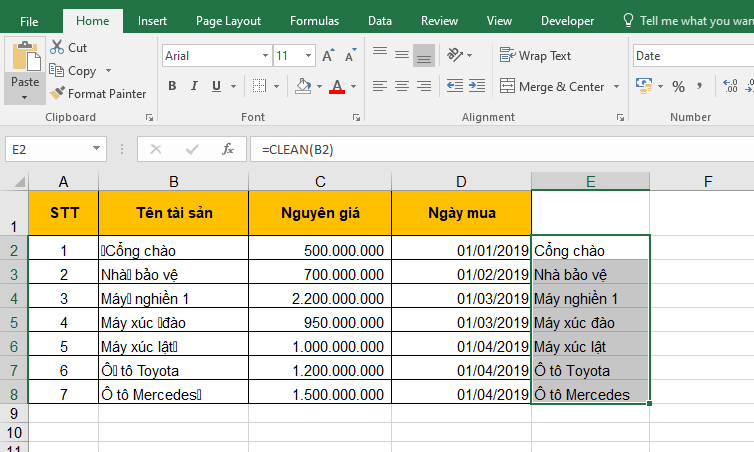Click the Insert Function fx icon
Image resolution: width=754 pixels, height=452 pixels.
point(228,149)
